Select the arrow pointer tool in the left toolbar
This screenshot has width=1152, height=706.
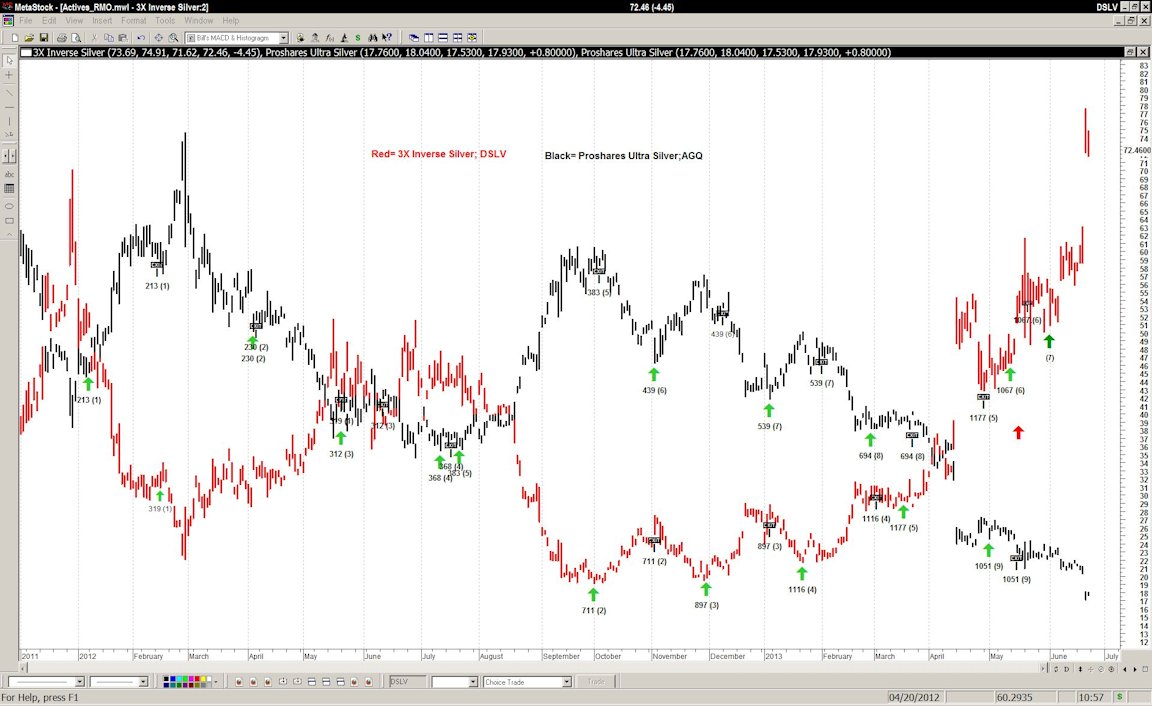[x=10, y=60]
